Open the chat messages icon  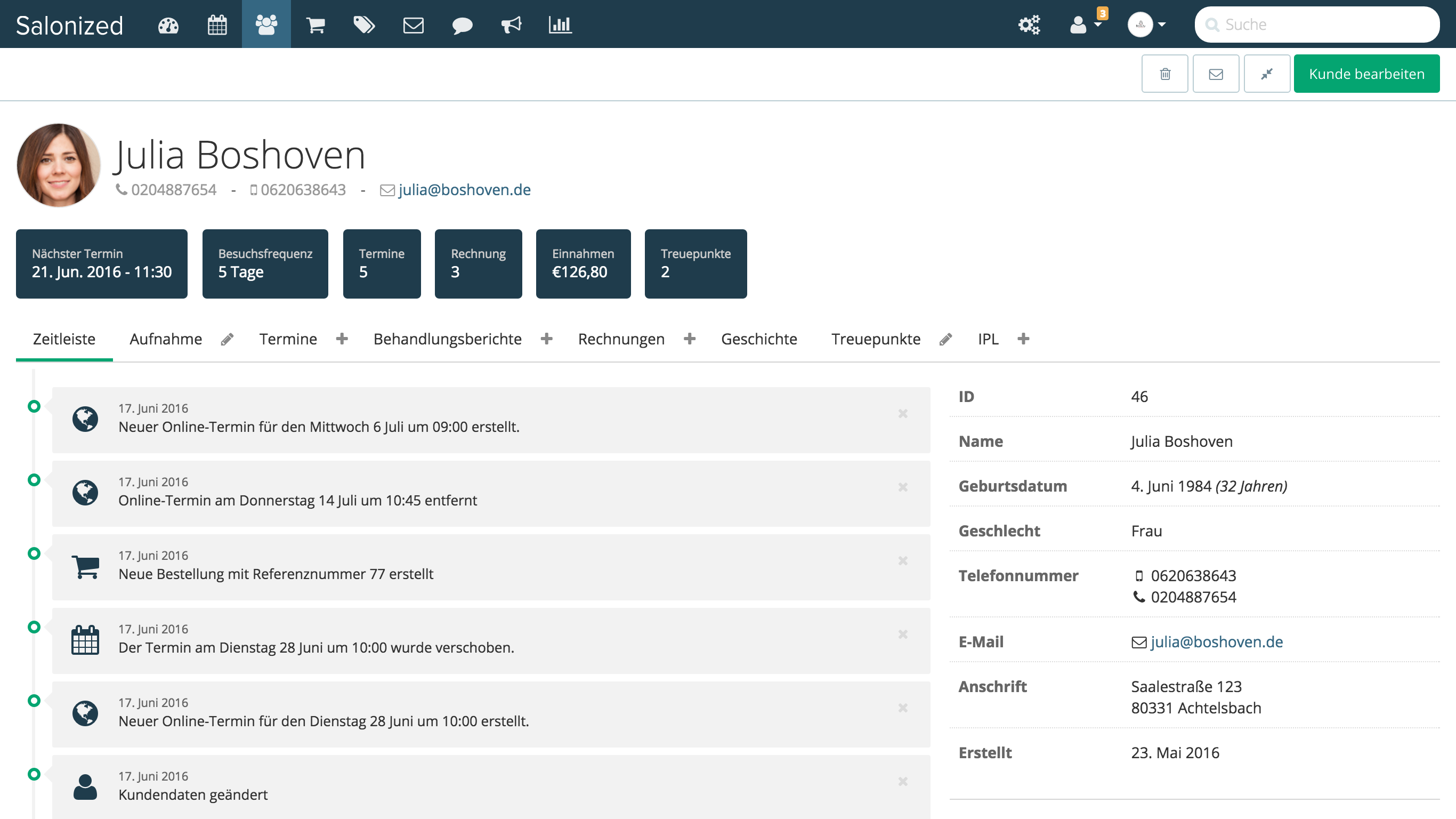coord(462,25)
